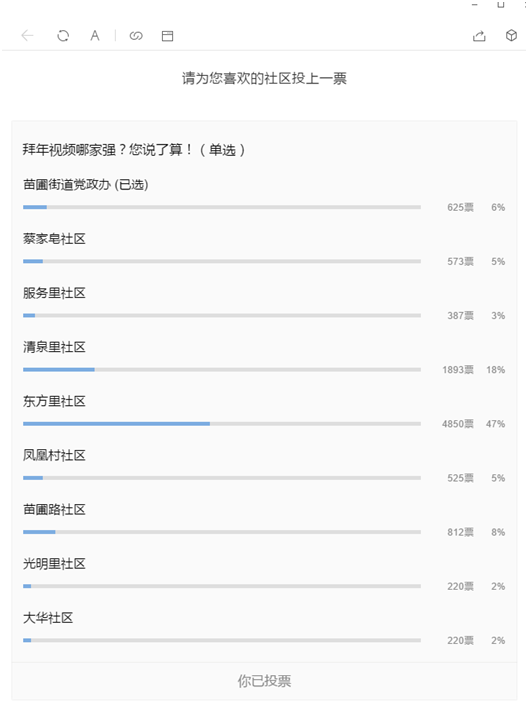Screen dimensions: 528x711
Task: Click the refresh page icon
Action: point(63,35)
